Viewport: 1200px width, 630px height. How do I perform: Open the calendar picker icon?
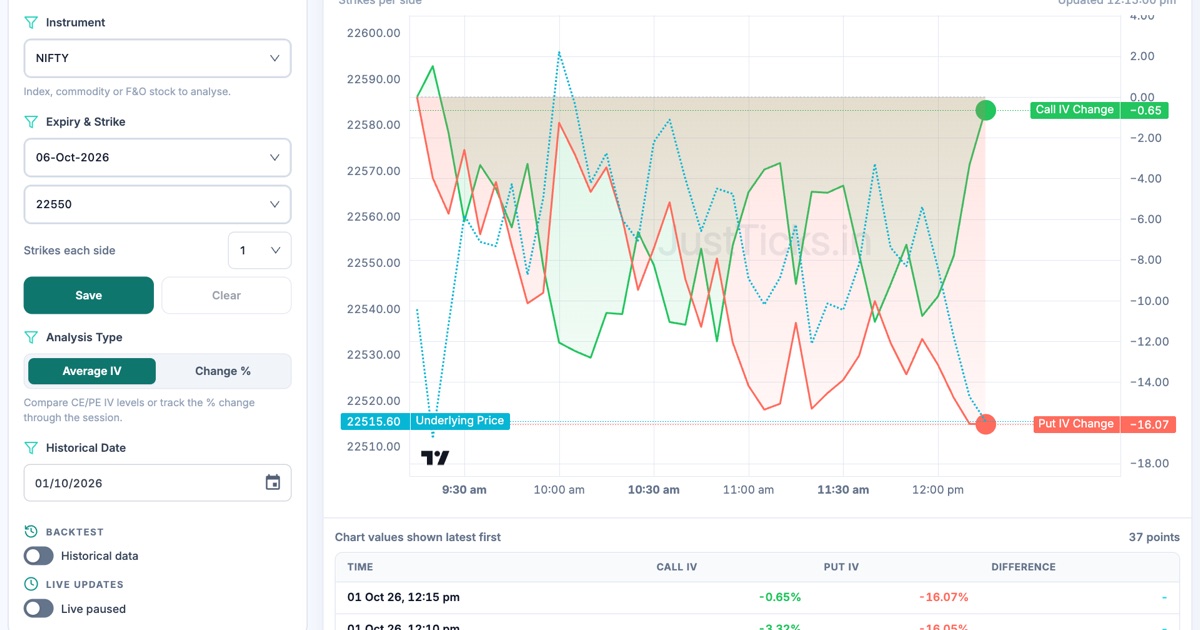click(x=273, y=482)
